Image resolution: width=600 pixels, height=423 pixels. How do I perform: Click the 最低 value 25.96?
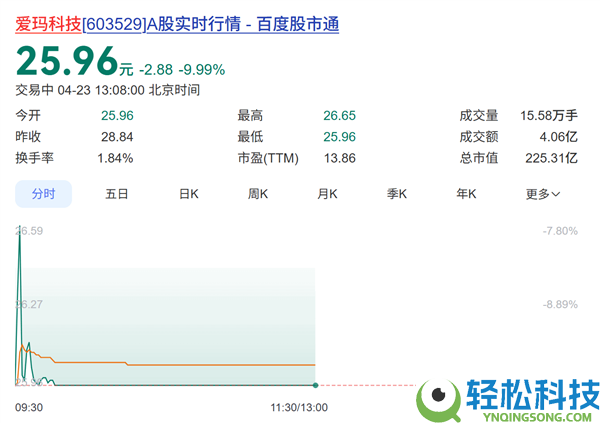(339, 137)
